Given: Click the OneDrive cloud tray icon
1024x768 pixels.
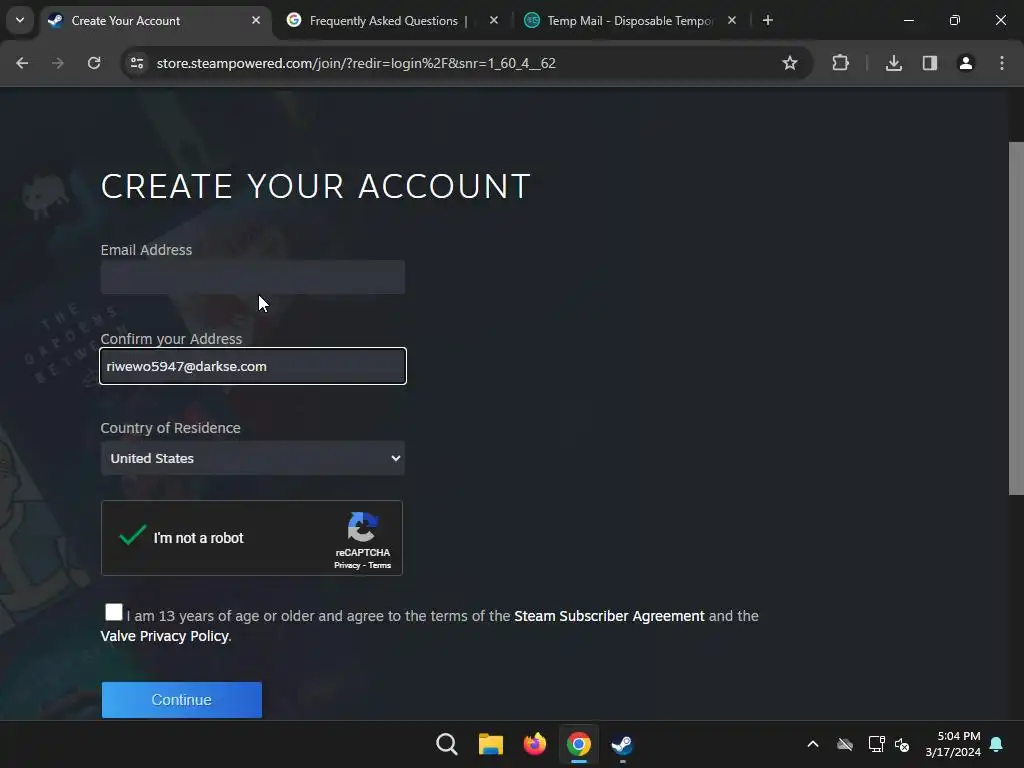Looking at the screenshot, I should 845,744.
